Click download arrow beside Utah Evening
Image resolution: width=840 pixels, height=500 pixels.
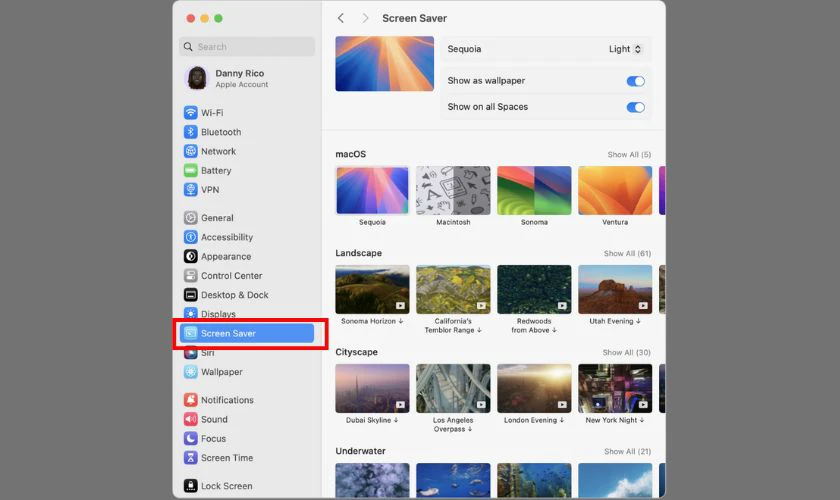[x=638, y=321]
